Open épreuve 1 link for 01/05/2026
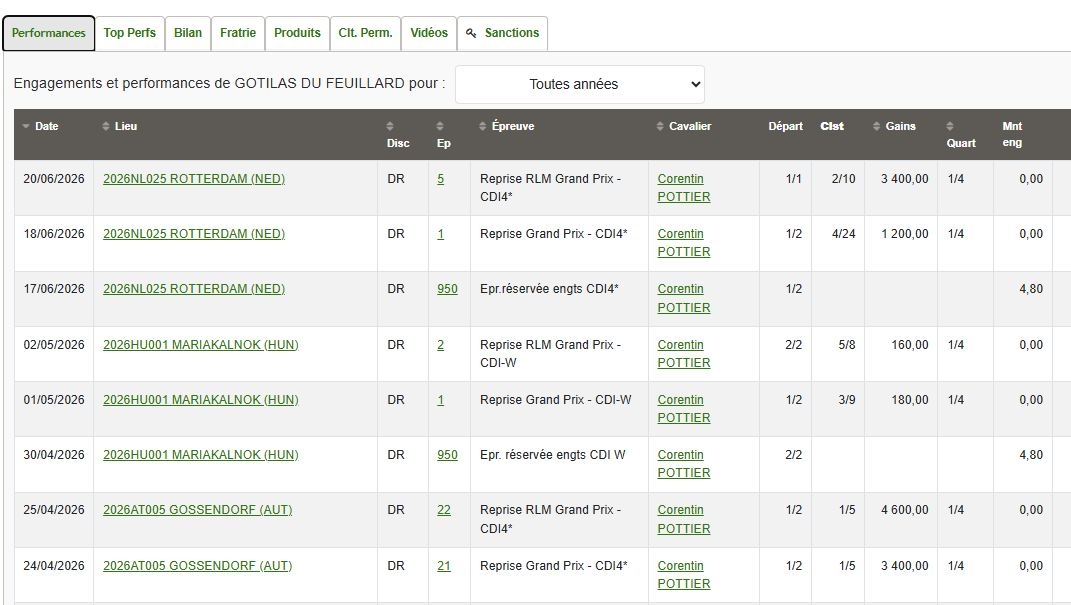1071x605 pixels. point(441,399)
